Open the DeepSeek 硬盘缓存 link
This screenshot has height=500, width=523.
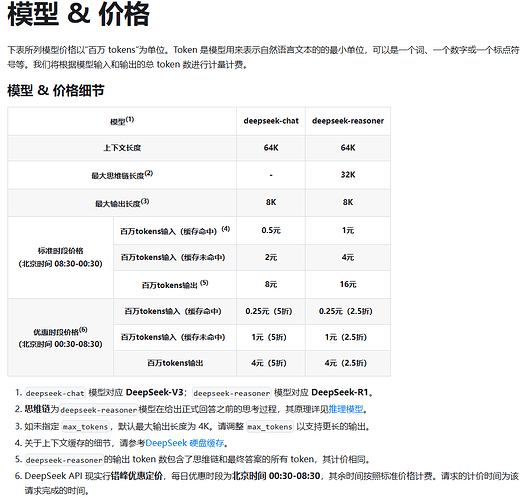(185, 443)
